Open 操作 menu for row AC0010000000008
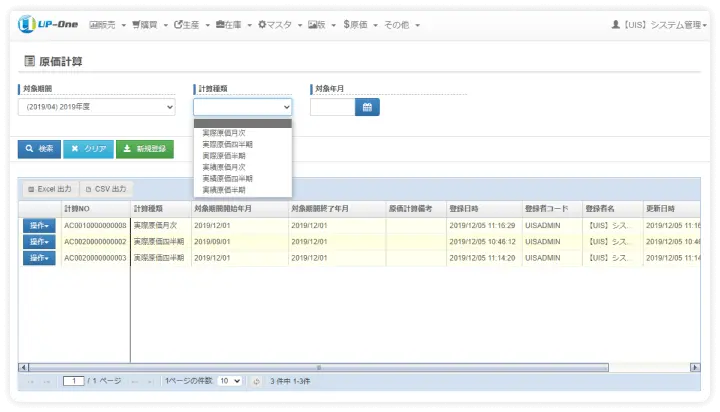 [39, 226]
